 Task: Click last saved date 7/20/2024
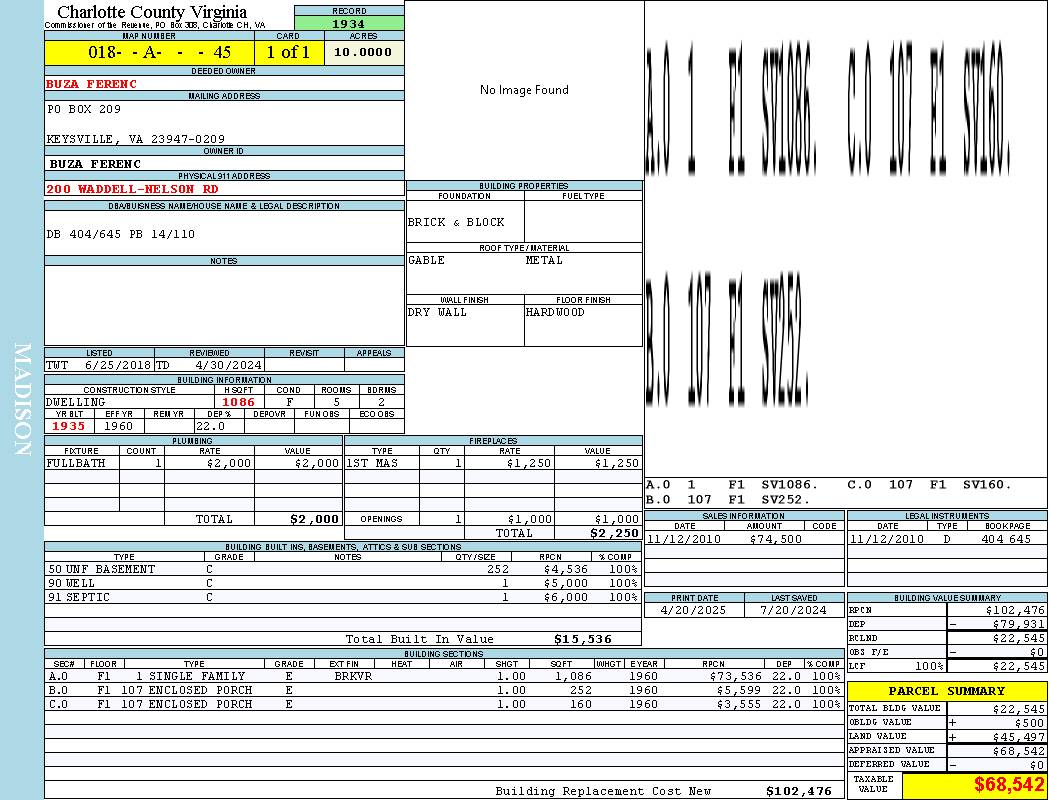click(x=794, y=611)
